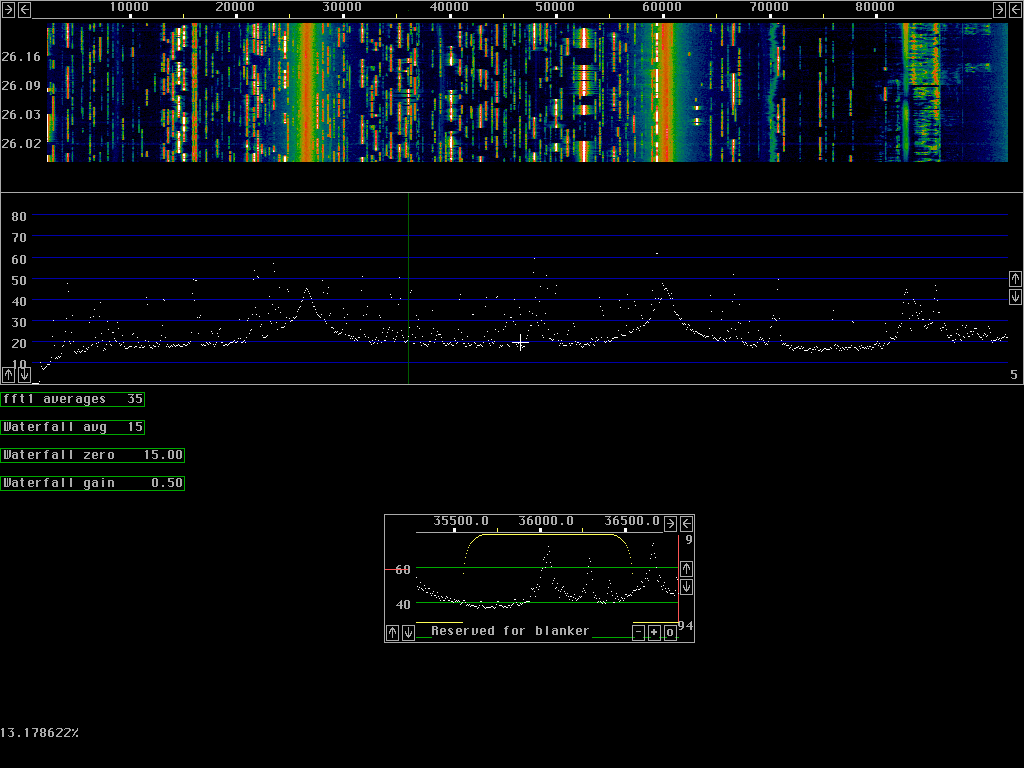This screenshot has width=1024, height=768.
Task: Click the 50000 frequency label on the waterfall scale
Action: pyautogui.click(x=555, y=7)
